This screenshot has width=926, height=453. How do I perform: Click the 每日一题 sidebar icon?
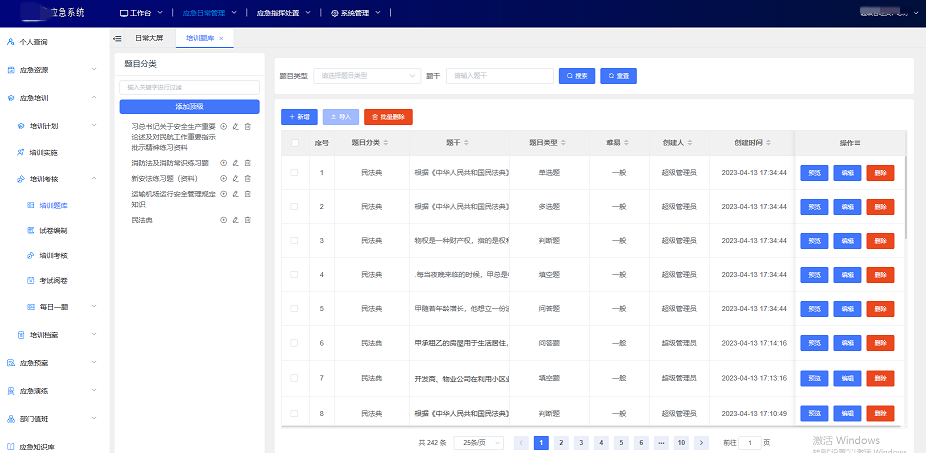click(x=31, y=307)
